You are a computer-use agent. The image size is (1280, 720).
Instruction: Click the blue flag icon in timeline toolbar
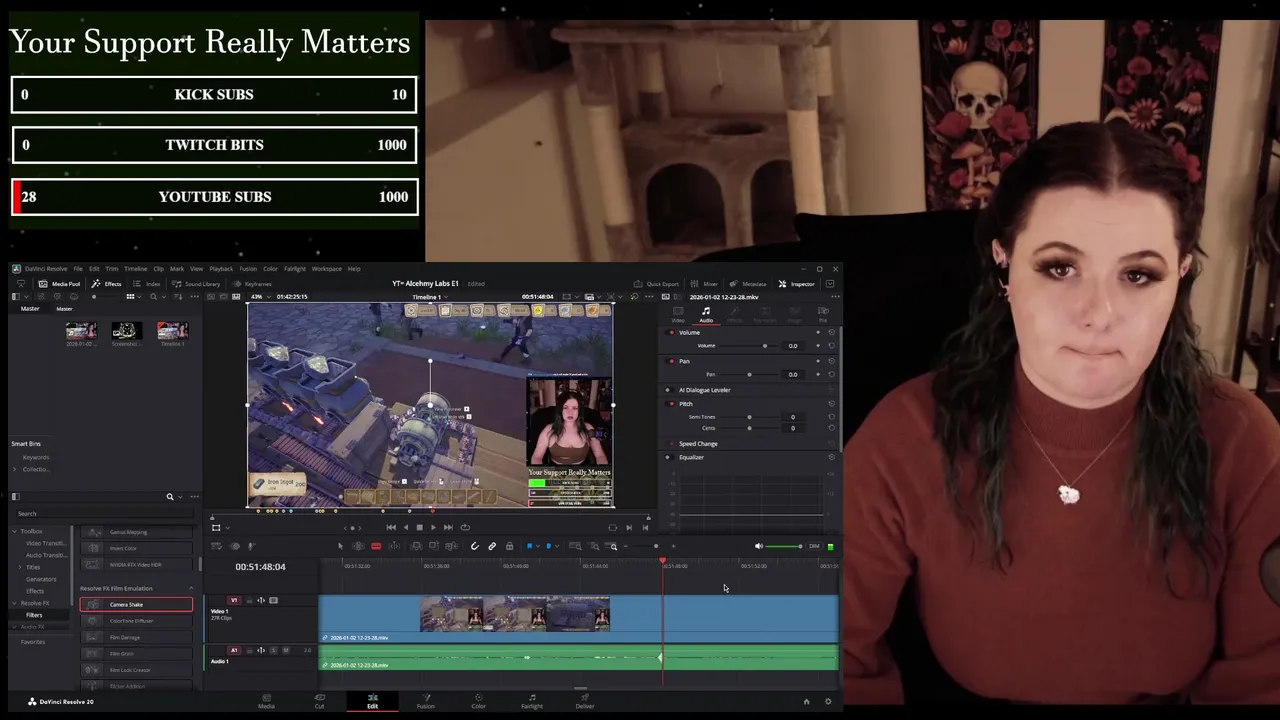pyautogui.click(x=530, y=546)
